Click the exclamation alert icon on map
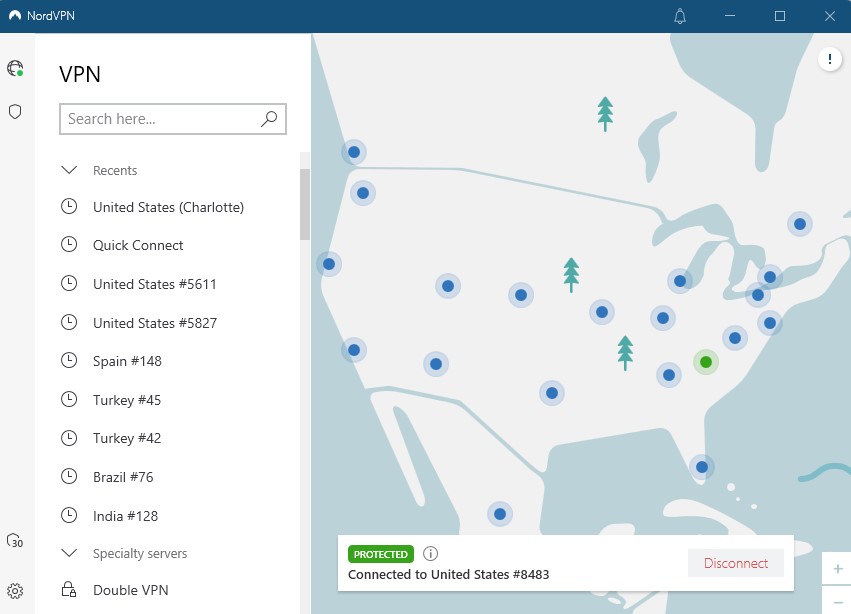The image size is (851, 614). pos(830,60)
